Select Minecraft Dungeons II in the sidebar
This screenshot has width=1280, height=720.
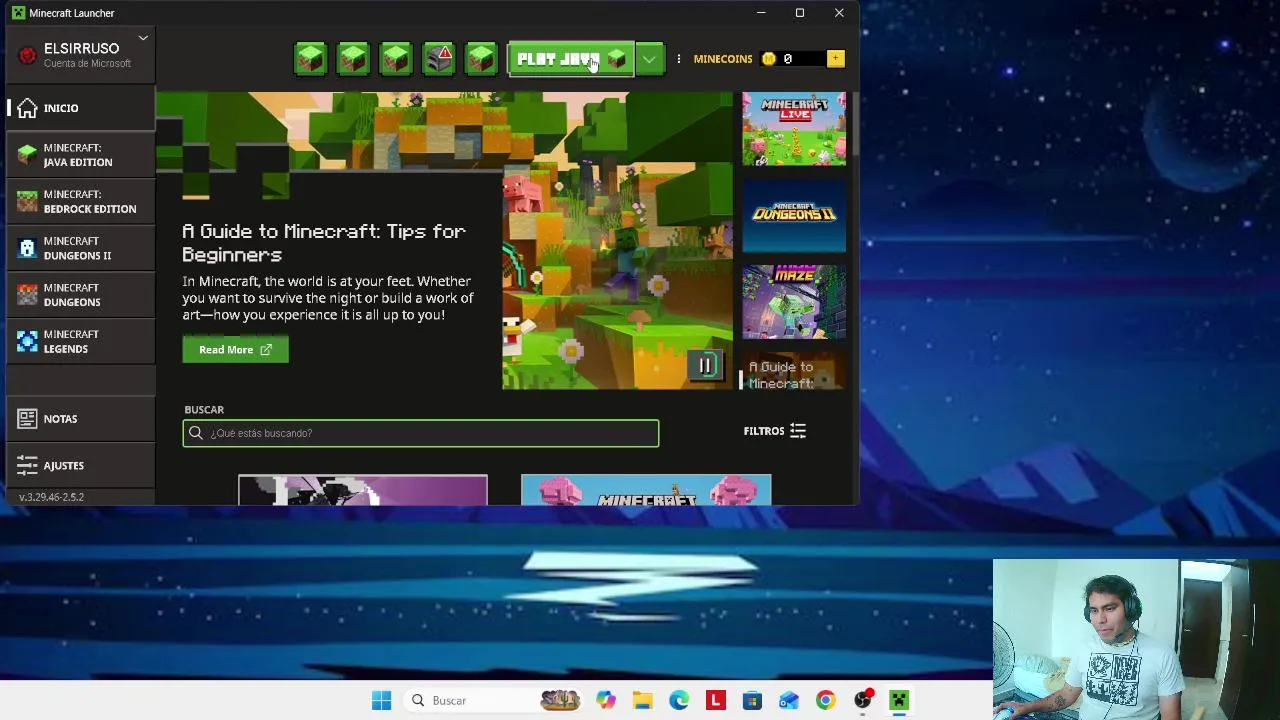(81, 248)
